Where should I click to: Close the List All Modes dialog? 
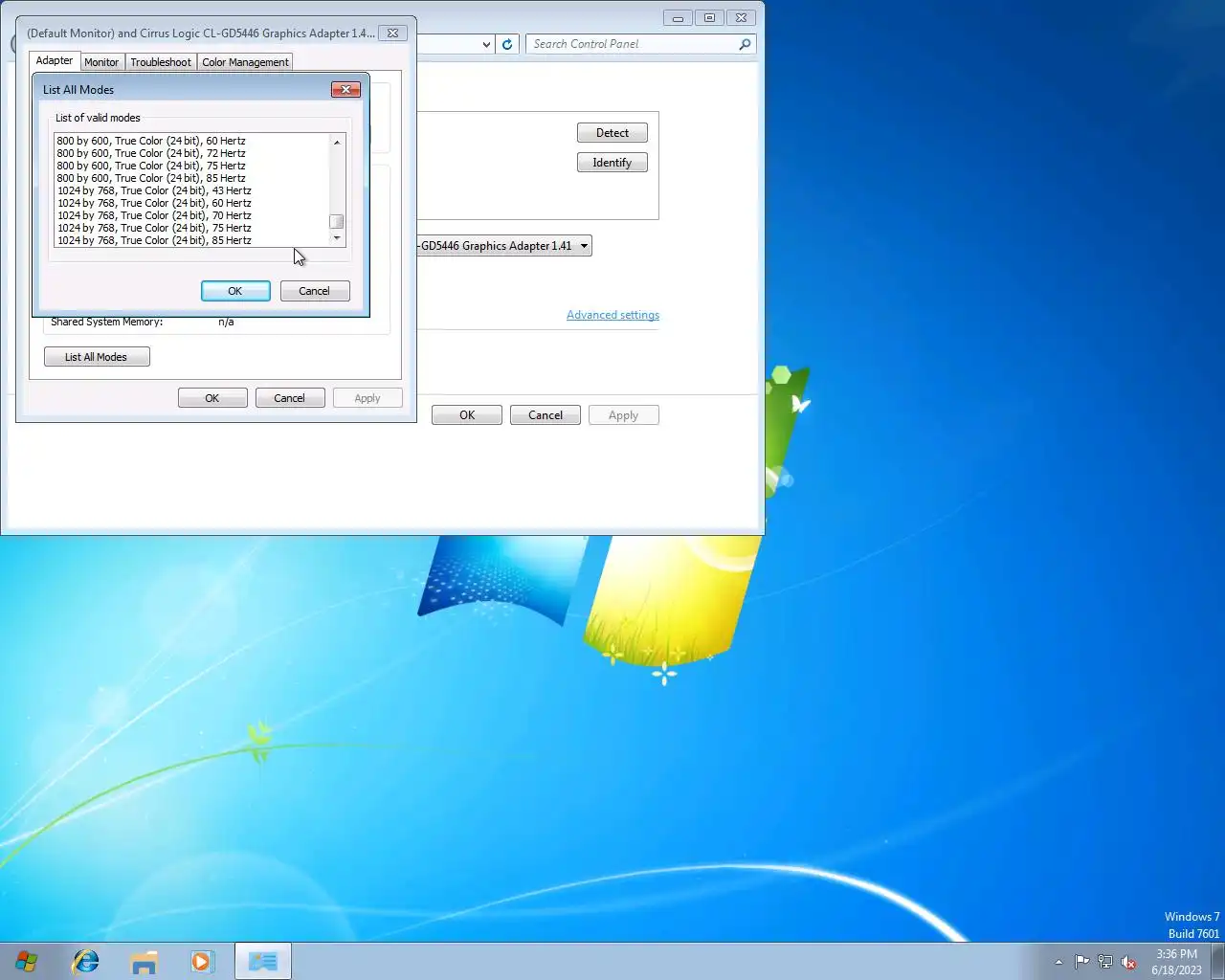[345, 89]
